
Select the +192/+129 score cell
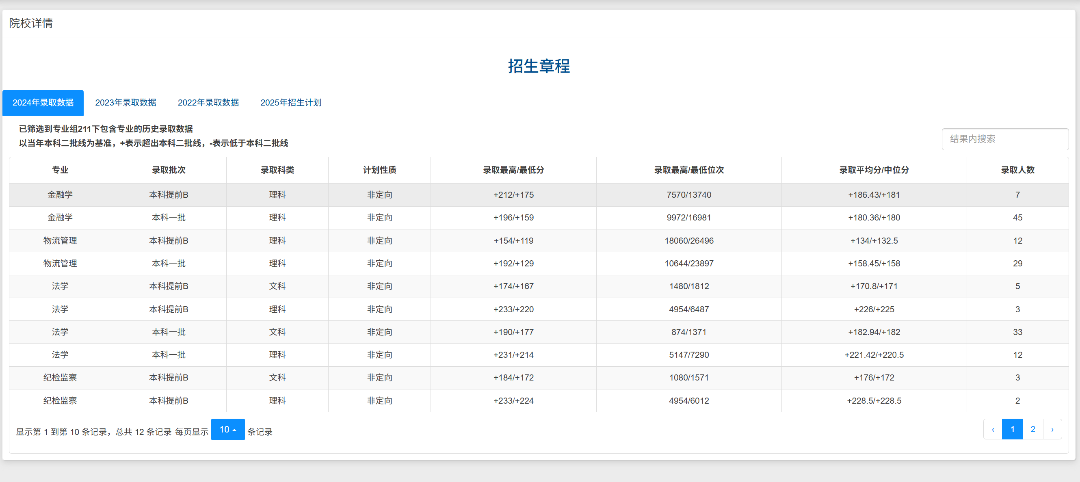tap(514, 264)
